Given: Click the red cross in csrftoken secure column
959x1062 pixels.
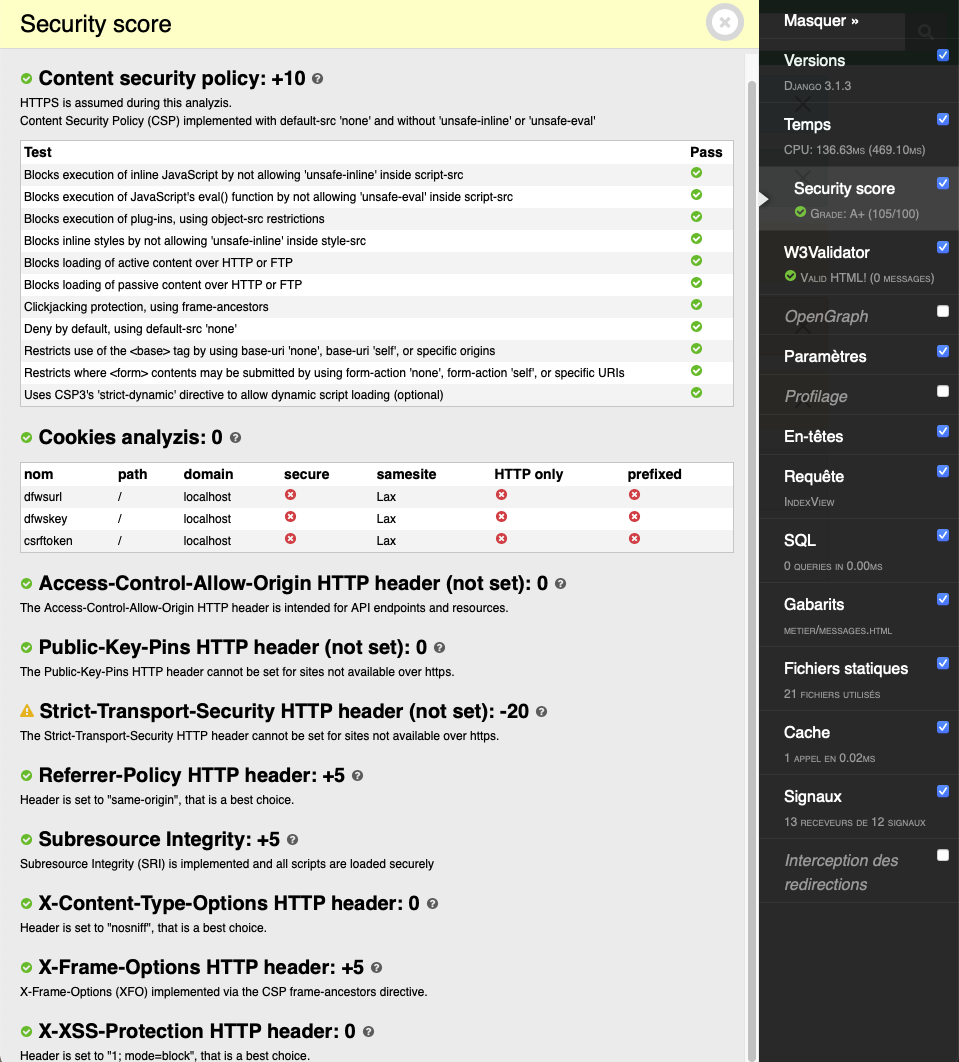Looking at the screenshot, I should click(290, 539).
